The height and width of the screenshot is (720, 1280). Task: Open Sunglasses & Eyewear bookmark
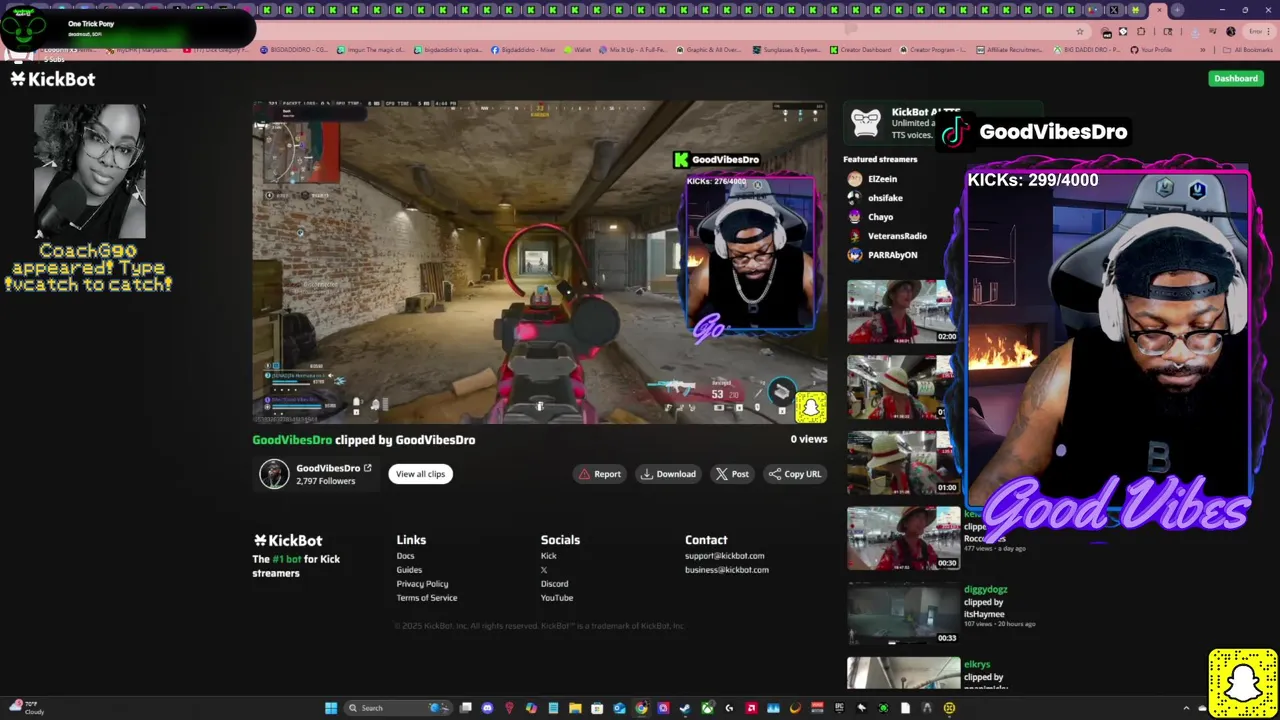point(788,49)
